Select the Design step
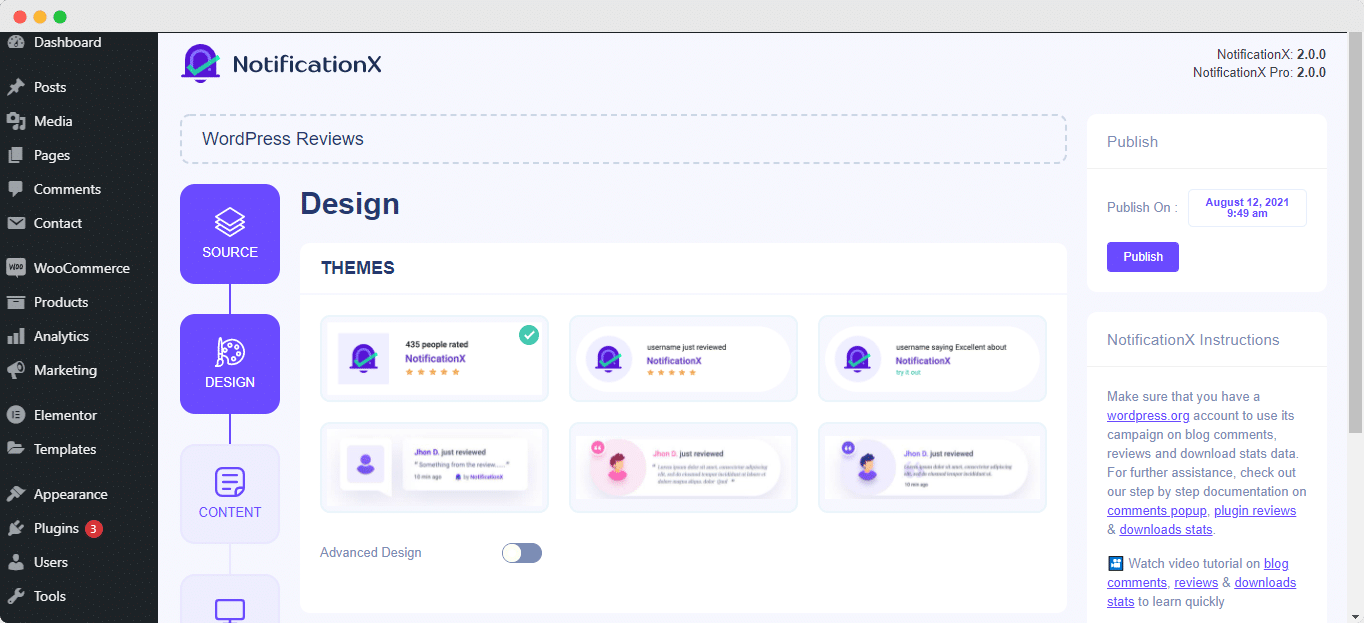The image size is (1364, 623). click(230, 364)
